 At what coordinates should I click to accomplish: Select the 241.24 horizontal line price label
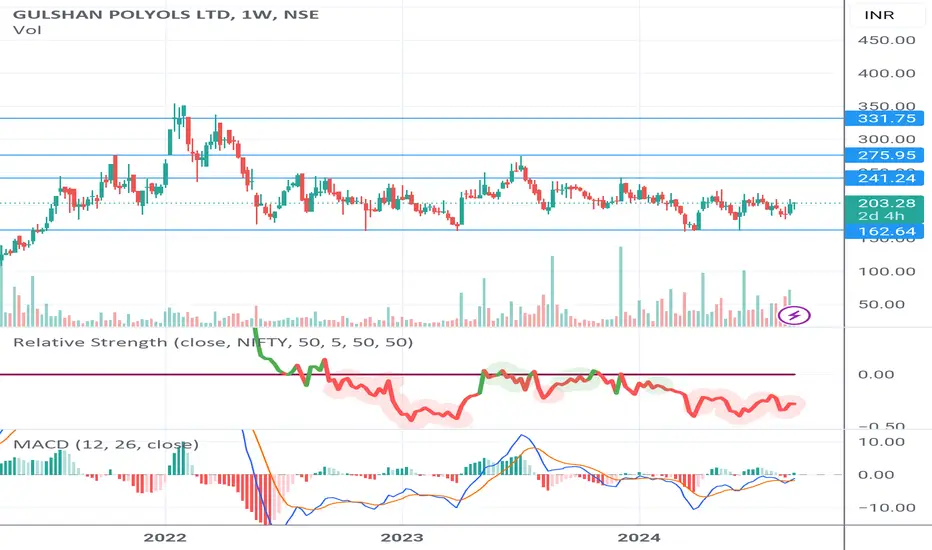pos(884,178)
